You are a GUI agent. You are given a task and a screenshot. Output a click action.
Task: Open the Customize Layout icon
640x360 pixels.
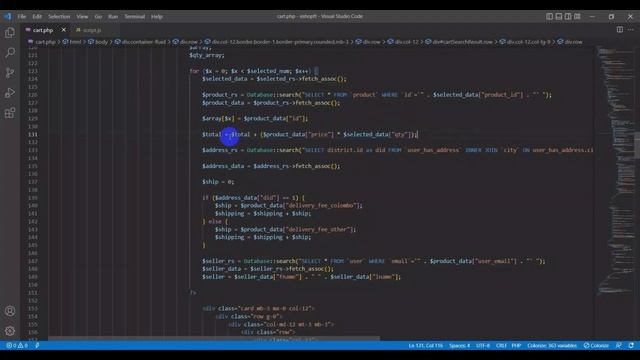pyautogui.click(x=577, y=16)
